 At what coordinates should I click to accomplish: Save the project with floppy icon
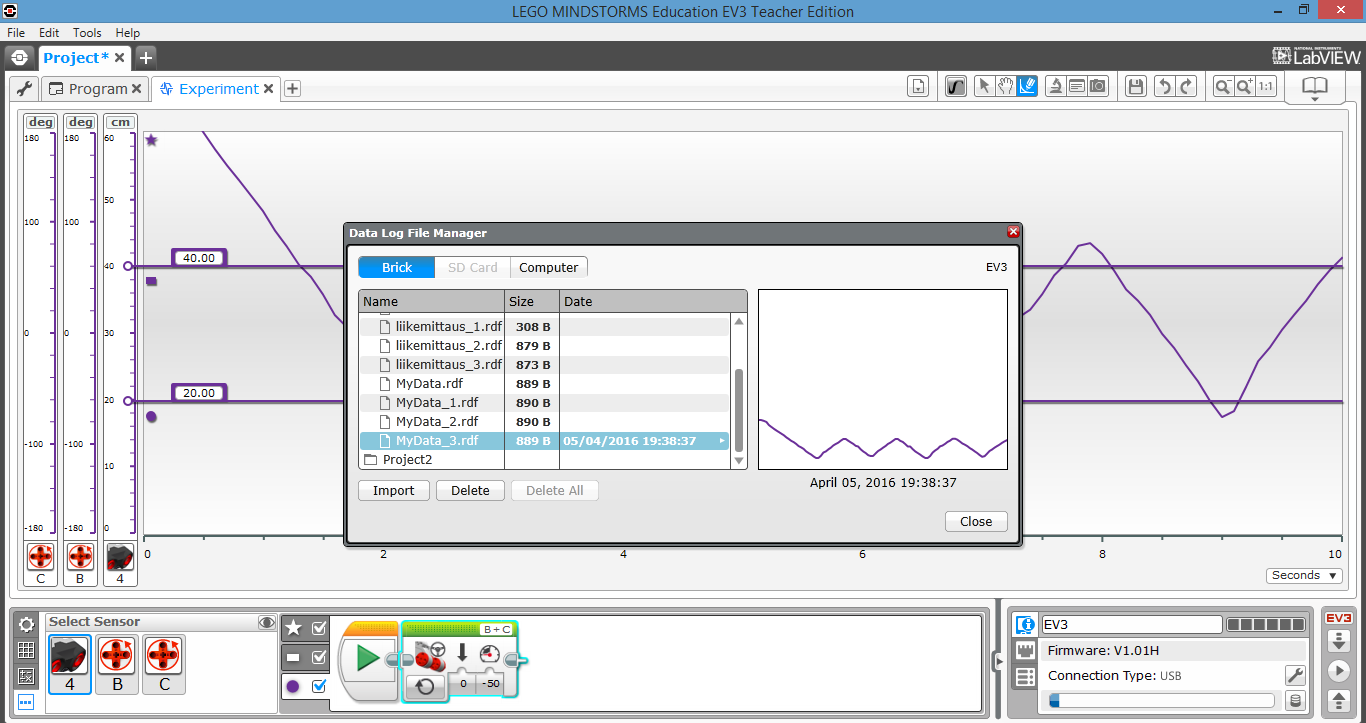(x=1135, y=87)
